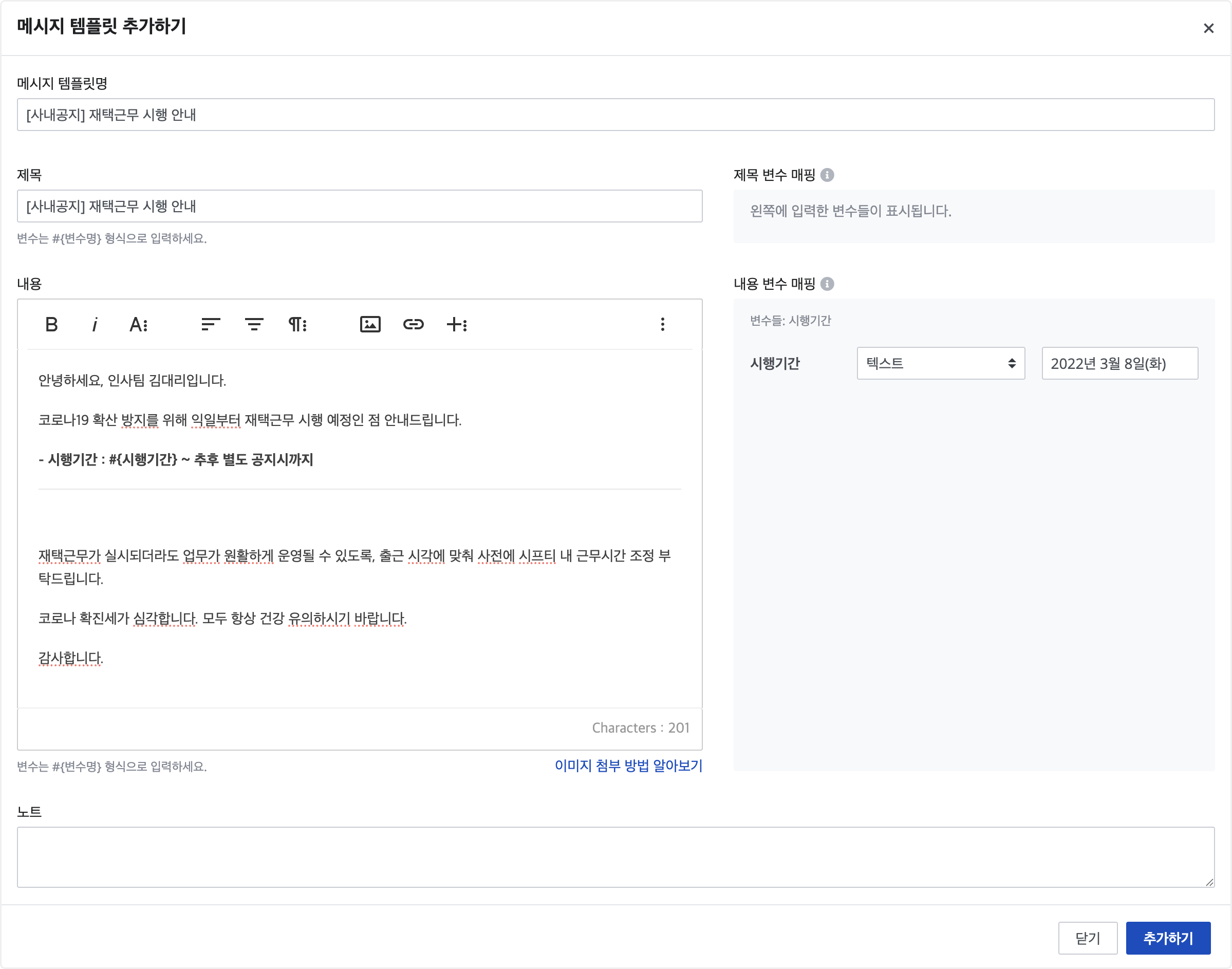Open the font size options icon
1232x969 pixels.
[x=138, y=325]
